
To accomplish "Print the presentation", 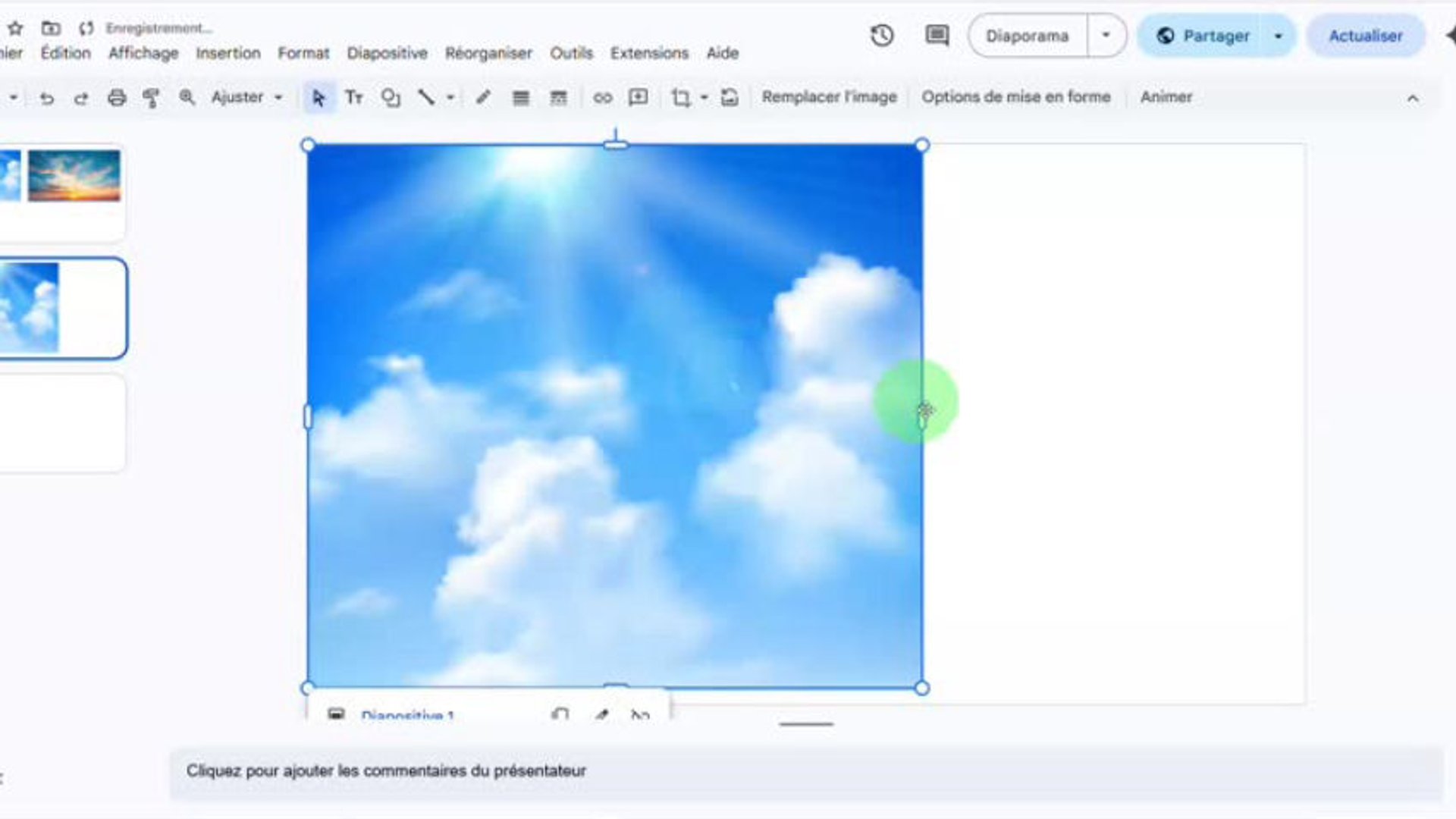I will pos(117,98).
